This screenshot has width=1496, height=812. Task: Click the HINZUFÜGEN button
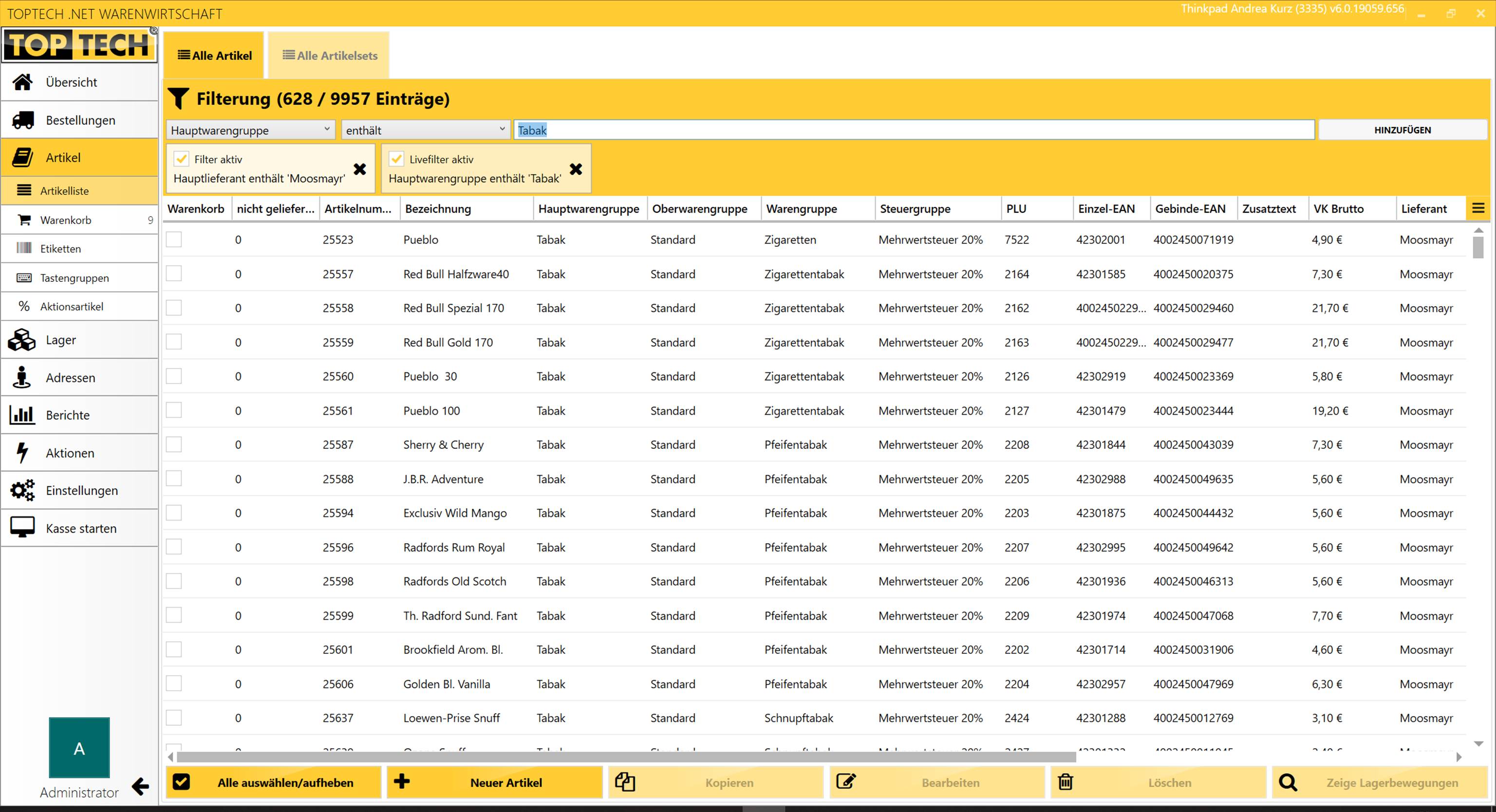(1402, 130)
